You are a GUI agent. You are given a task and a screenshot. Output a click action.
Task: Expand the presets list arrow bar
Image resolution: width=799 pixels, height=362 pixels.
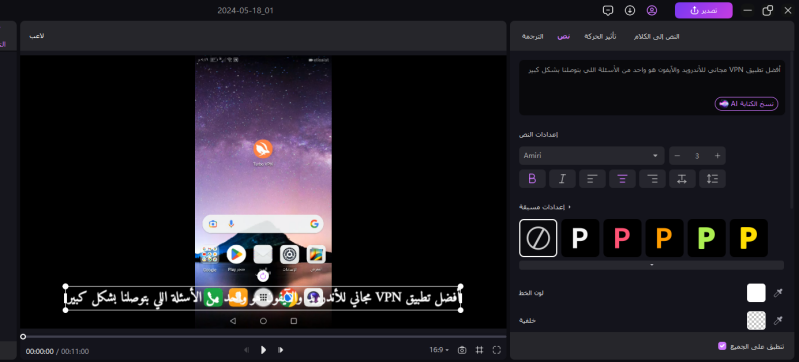(651, 265)
